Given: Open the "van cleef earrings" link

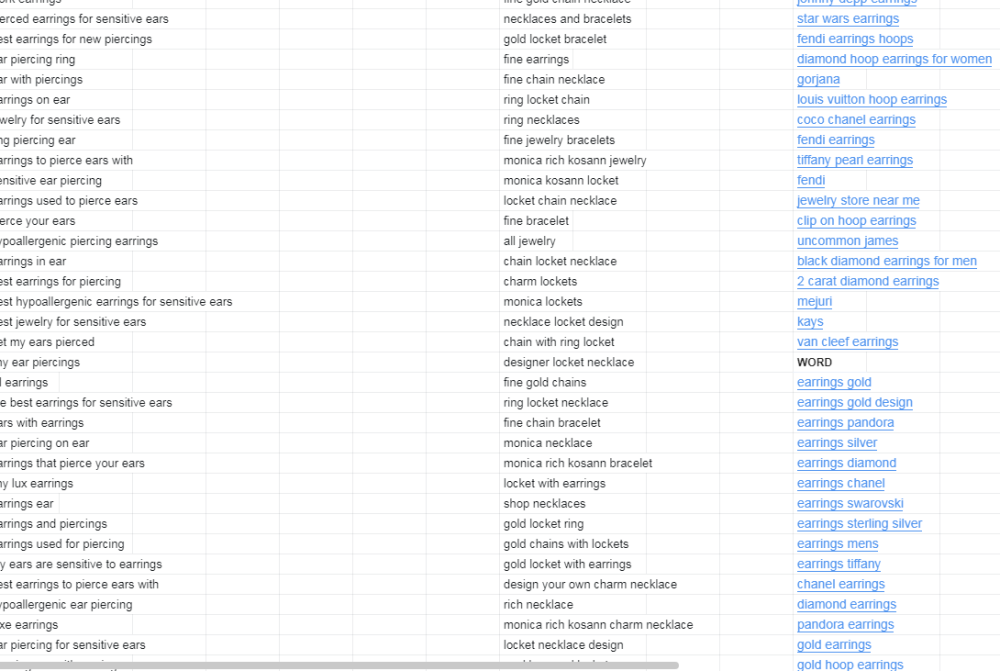Looking at the screenshot, I should (847, 342).
